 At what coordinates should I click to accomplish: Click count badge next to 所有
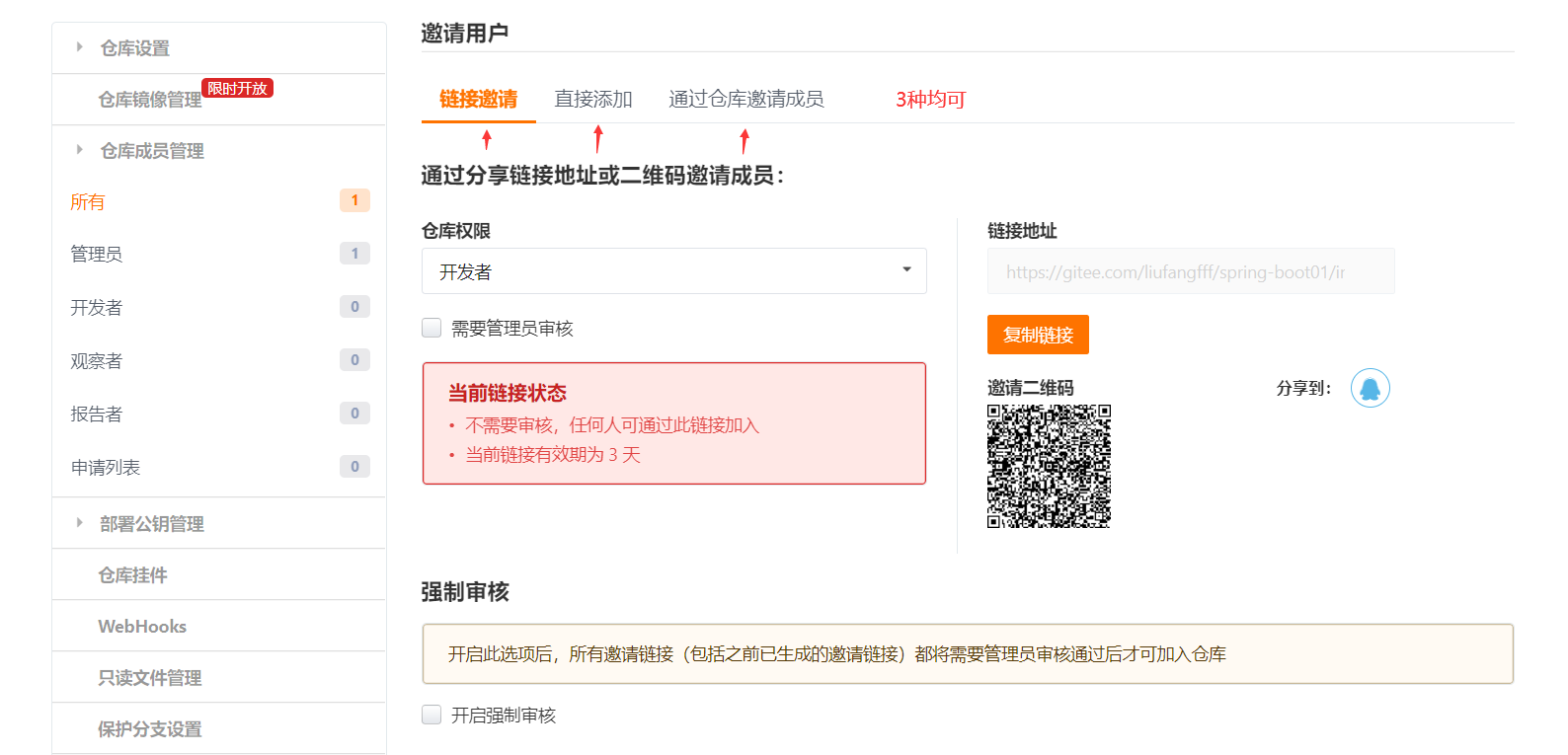click(x=355, y=200)
